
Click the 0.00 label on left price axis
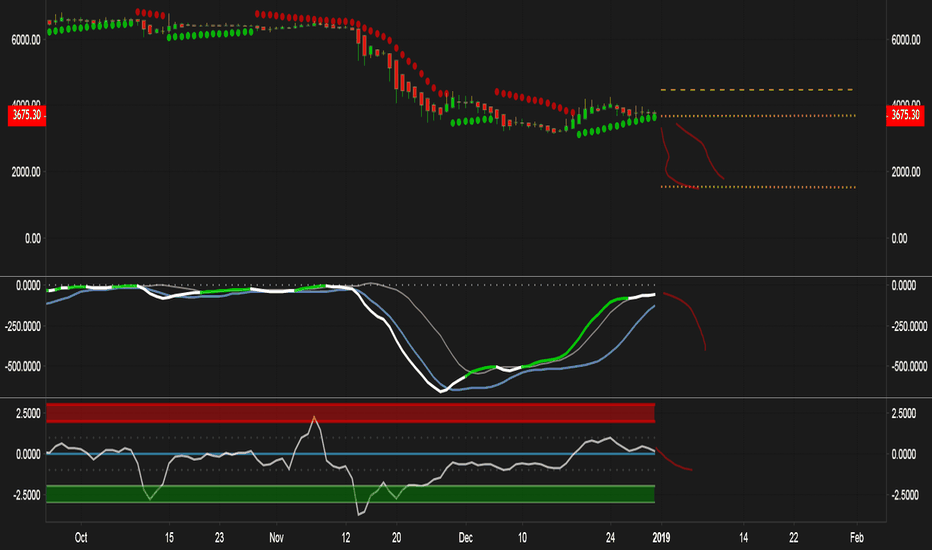click(33, 238)
